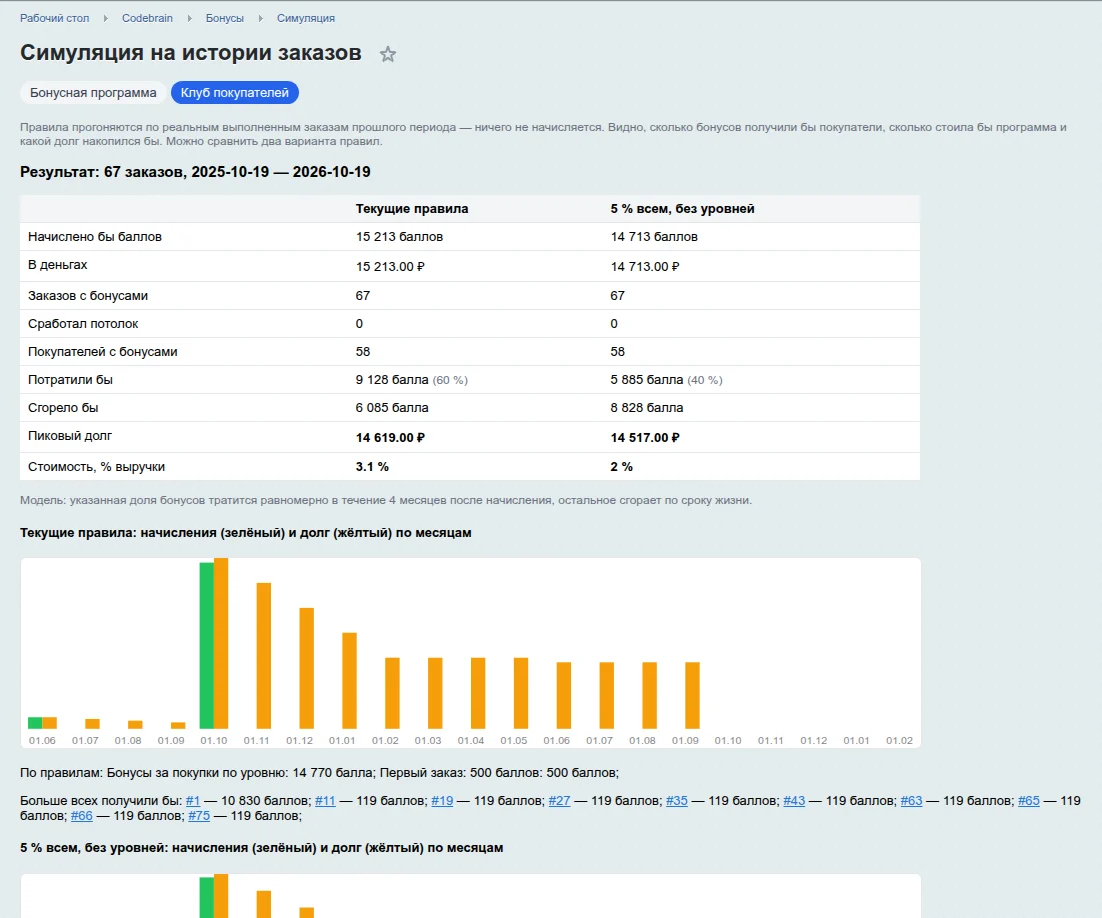Click arrow separator after Рабочий стол breadcrumb
This screenshot has height=918, width=1102.
pos(105,18)
